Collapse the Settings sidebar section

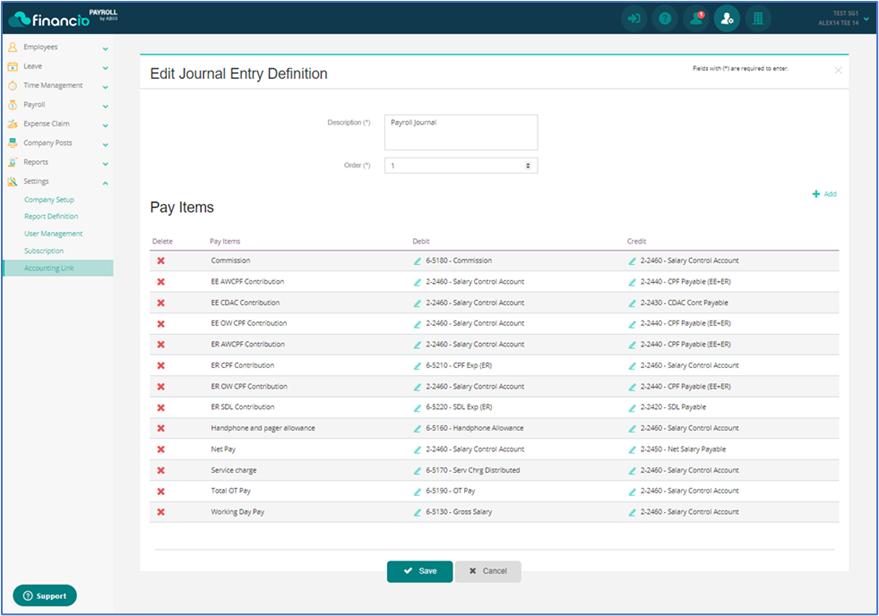click(x=58, y=181)
